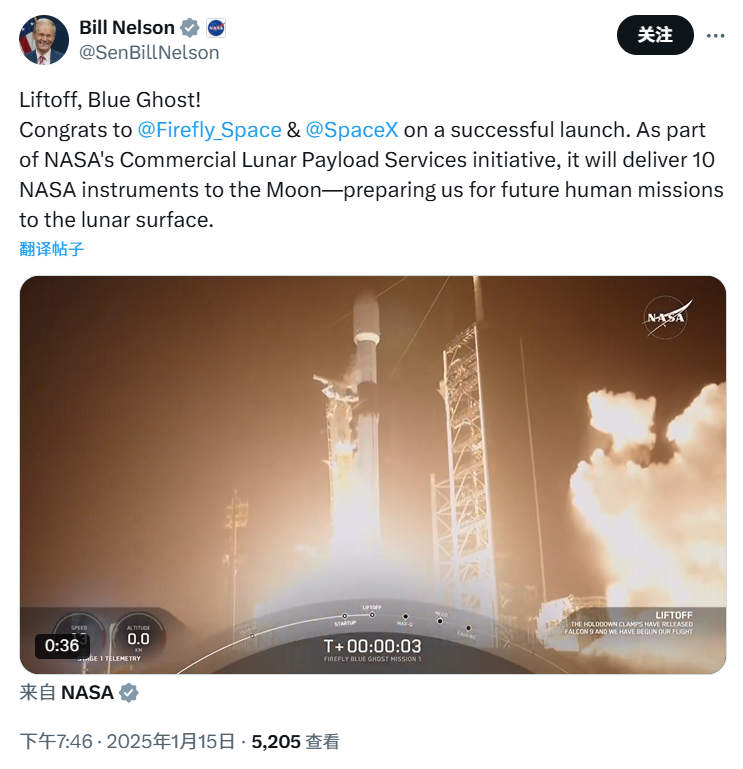The height and width of the screenshot is (769, 743).
Task: Select the MAX-Q marker on the launch timeline
Action: tap(405, 619)
